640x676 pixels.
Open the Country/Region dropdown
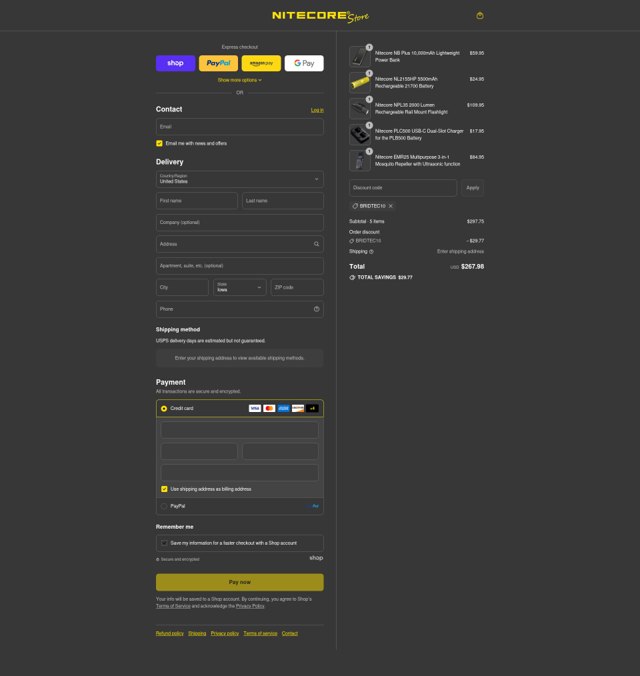click(x=240, y=179)
